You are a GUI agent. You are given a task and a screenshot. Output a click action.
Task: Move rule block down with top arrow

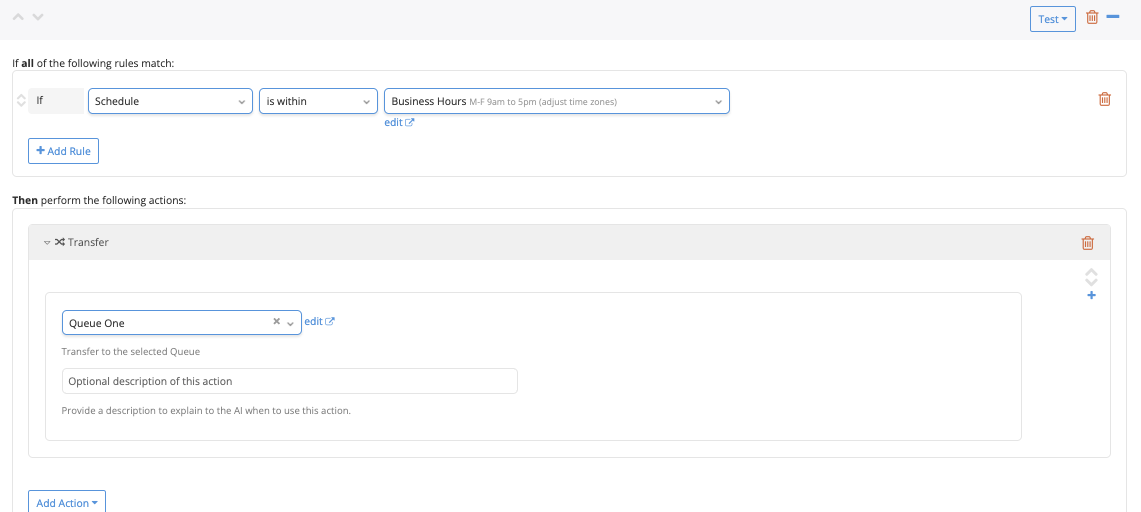point(38,16)
